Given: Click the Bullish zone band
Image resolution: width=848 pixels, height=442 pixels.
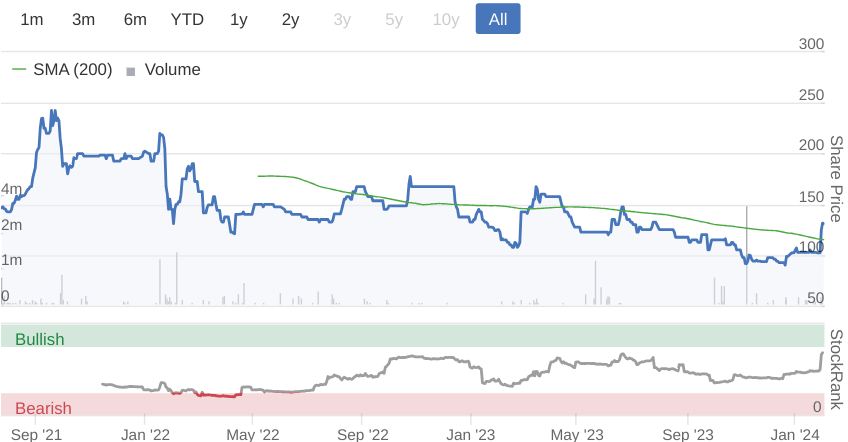Looking at the screenshot, I should [412, 336].
